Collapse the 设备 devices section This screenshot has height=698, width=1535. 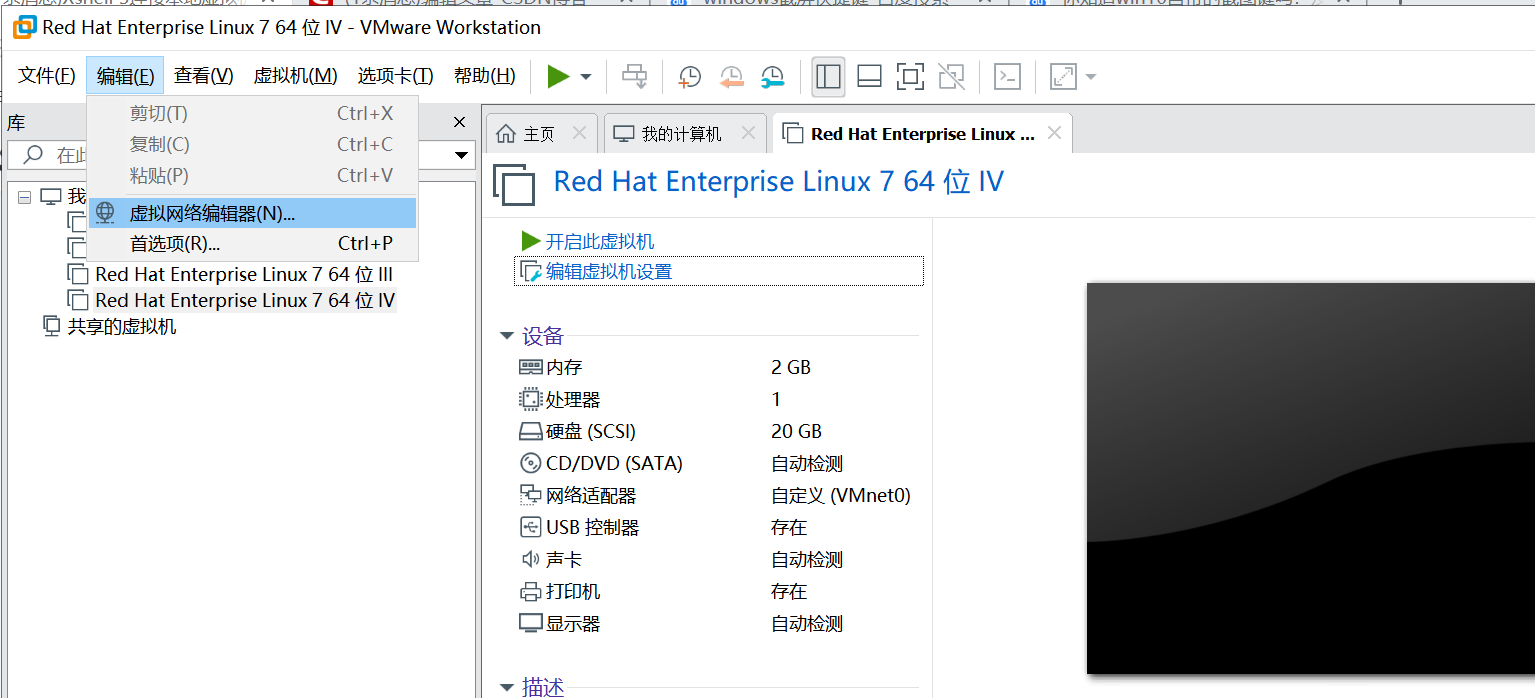507,336
